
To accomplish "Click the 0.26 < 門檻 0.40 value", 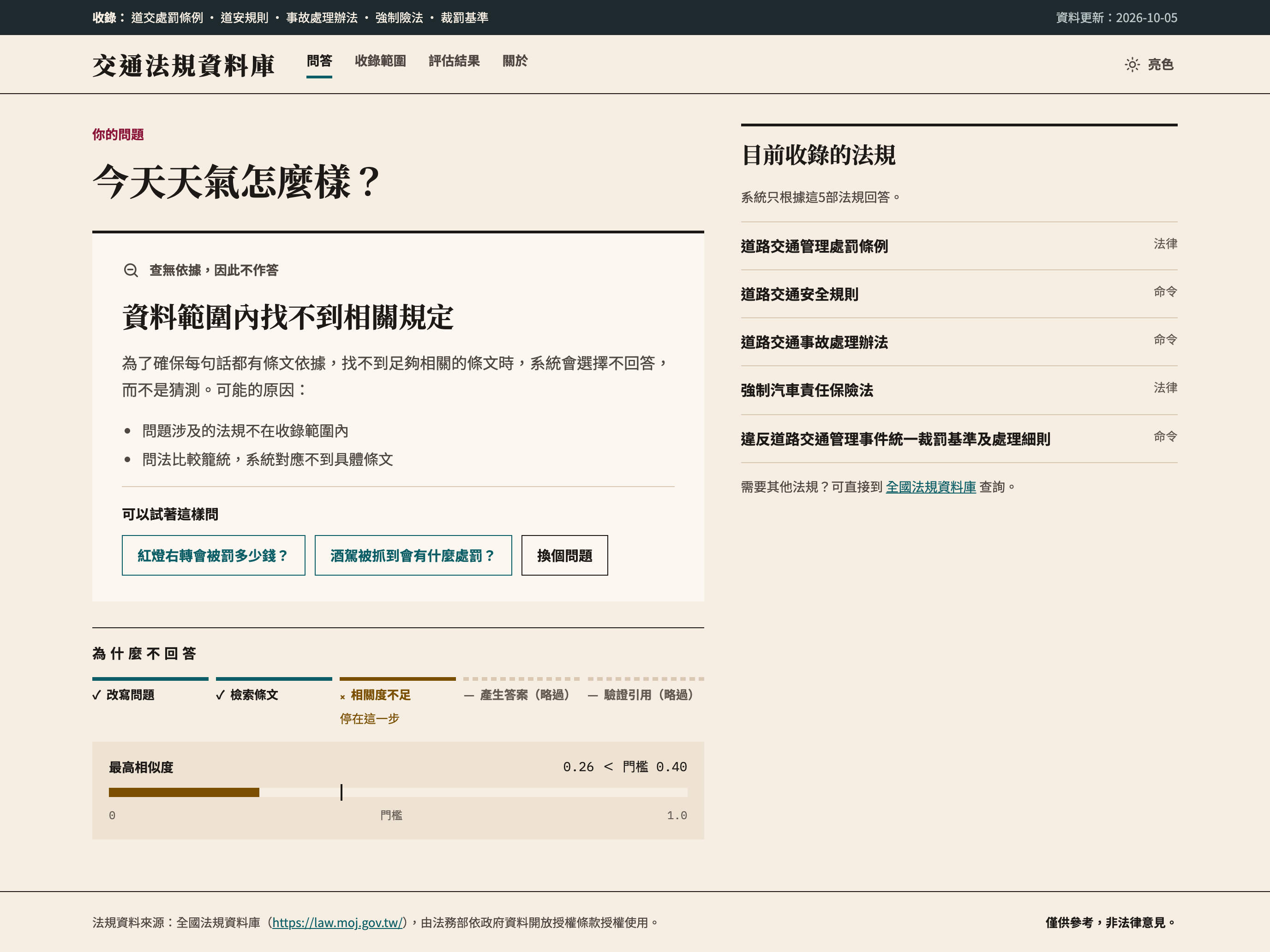I will pos(625,767).
